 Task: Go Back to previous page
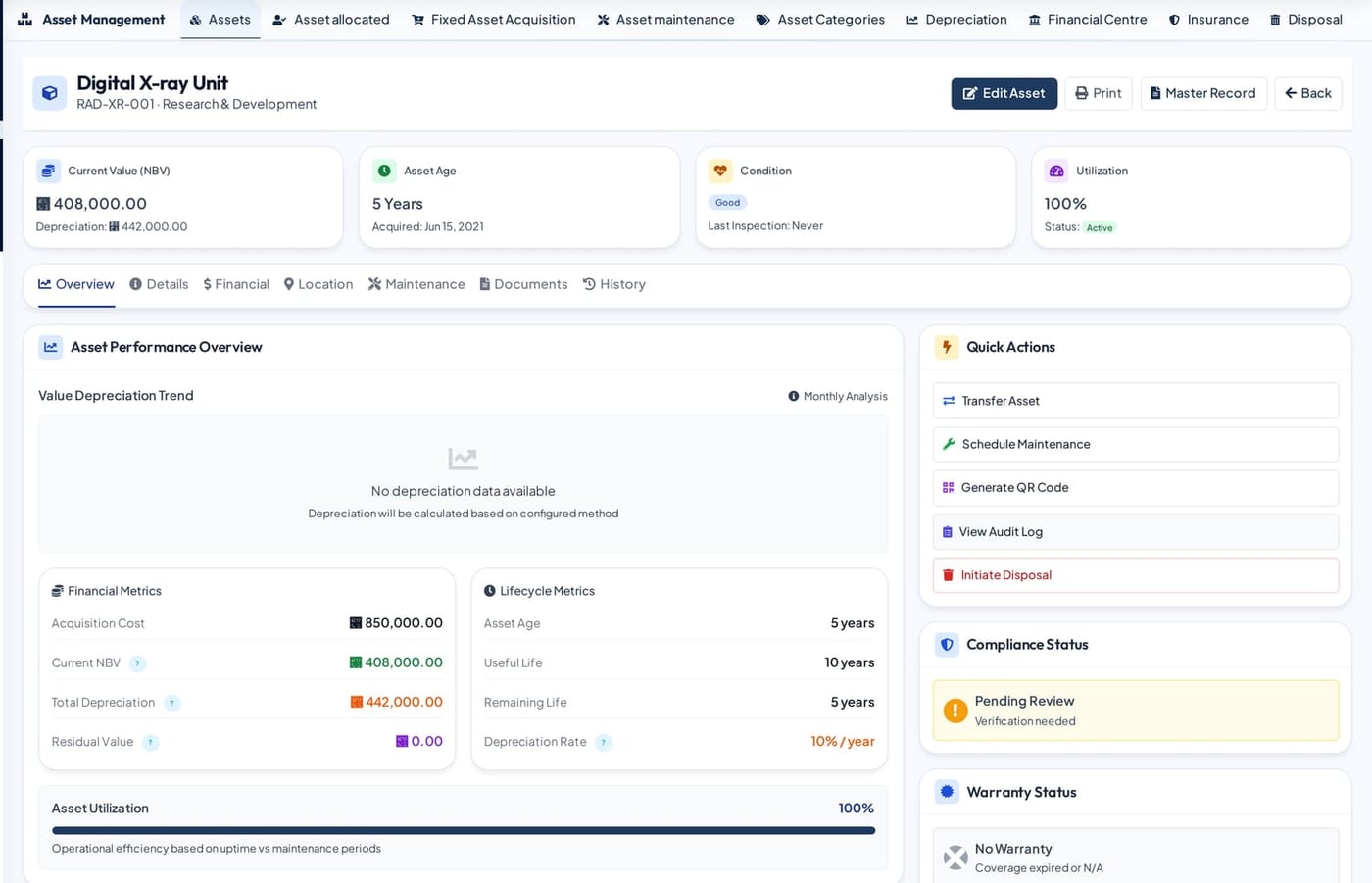[1308, 93]
